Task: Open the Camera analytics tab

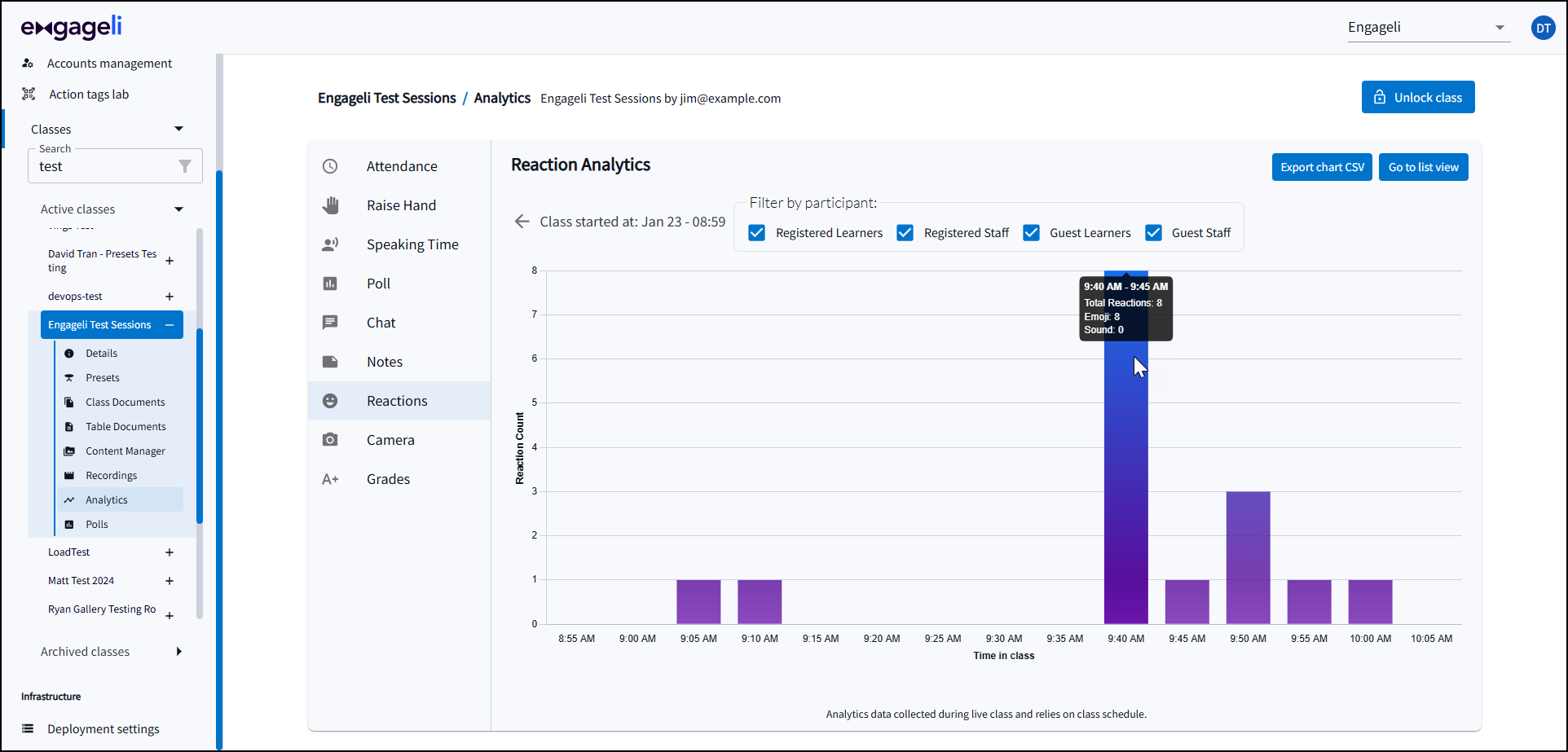Action: click(399, 440)
